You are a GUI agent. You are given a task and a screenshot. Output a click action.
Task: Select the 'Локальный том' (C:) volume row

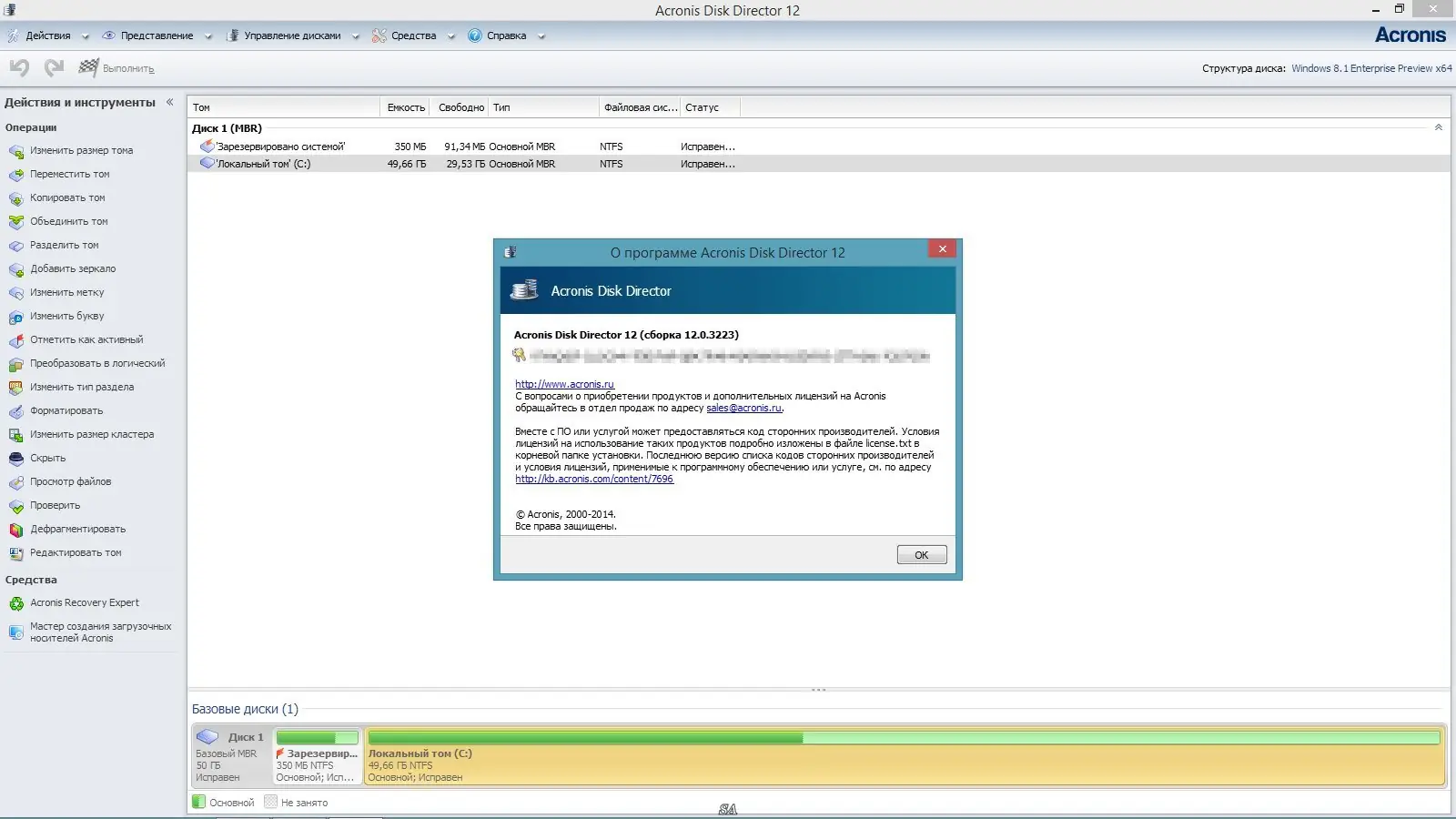[x=819, y=164]
